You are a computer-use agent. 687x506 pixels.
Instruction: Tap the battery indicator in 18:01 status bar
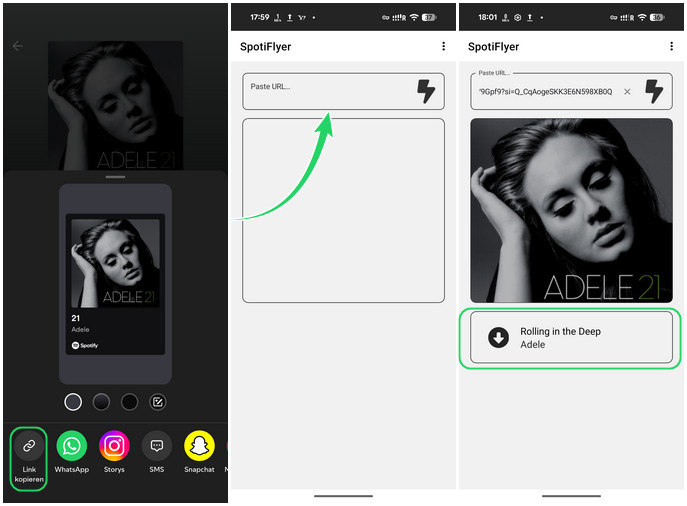tap(657, 17)
